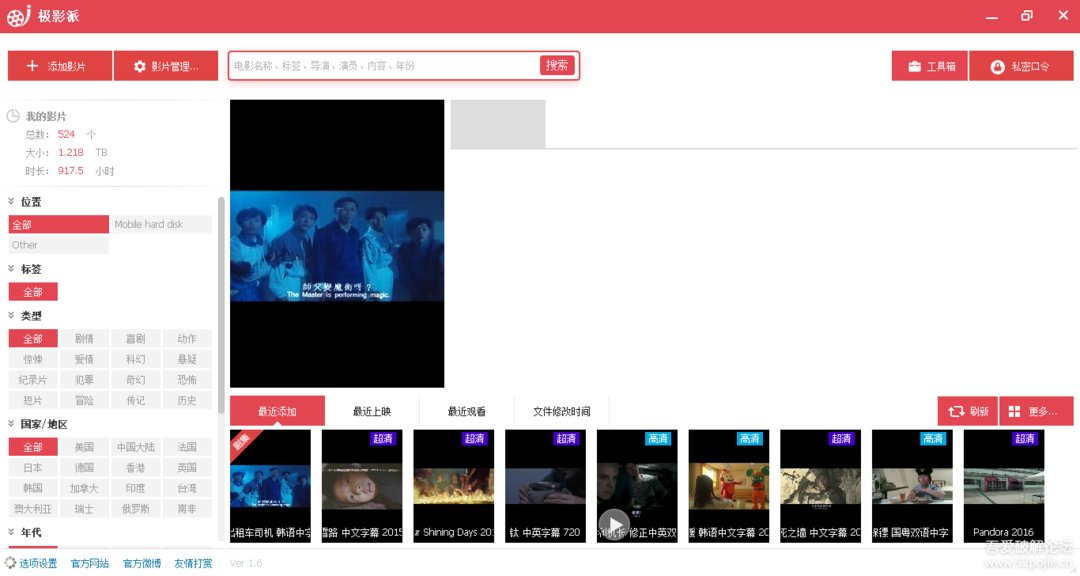Viewport: 1080px width, 576px height.
Task: Filter by country 中国大陆
Action: 136,447
